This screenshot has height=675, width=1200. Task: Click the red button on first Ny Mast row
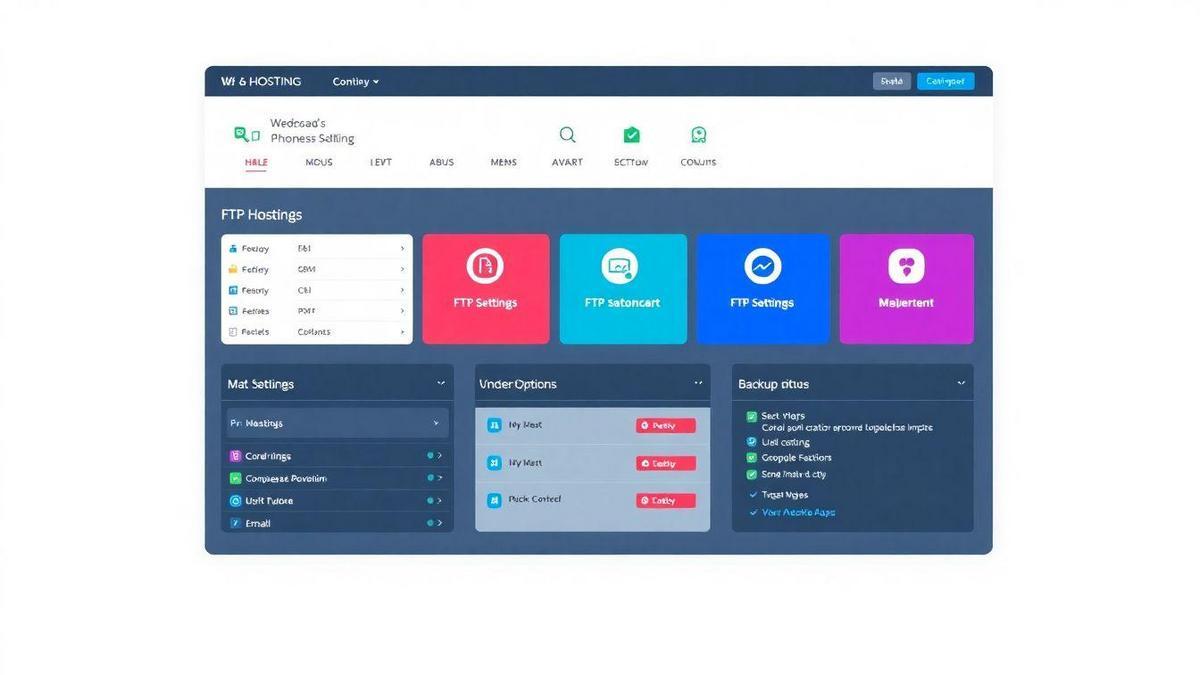666,426
